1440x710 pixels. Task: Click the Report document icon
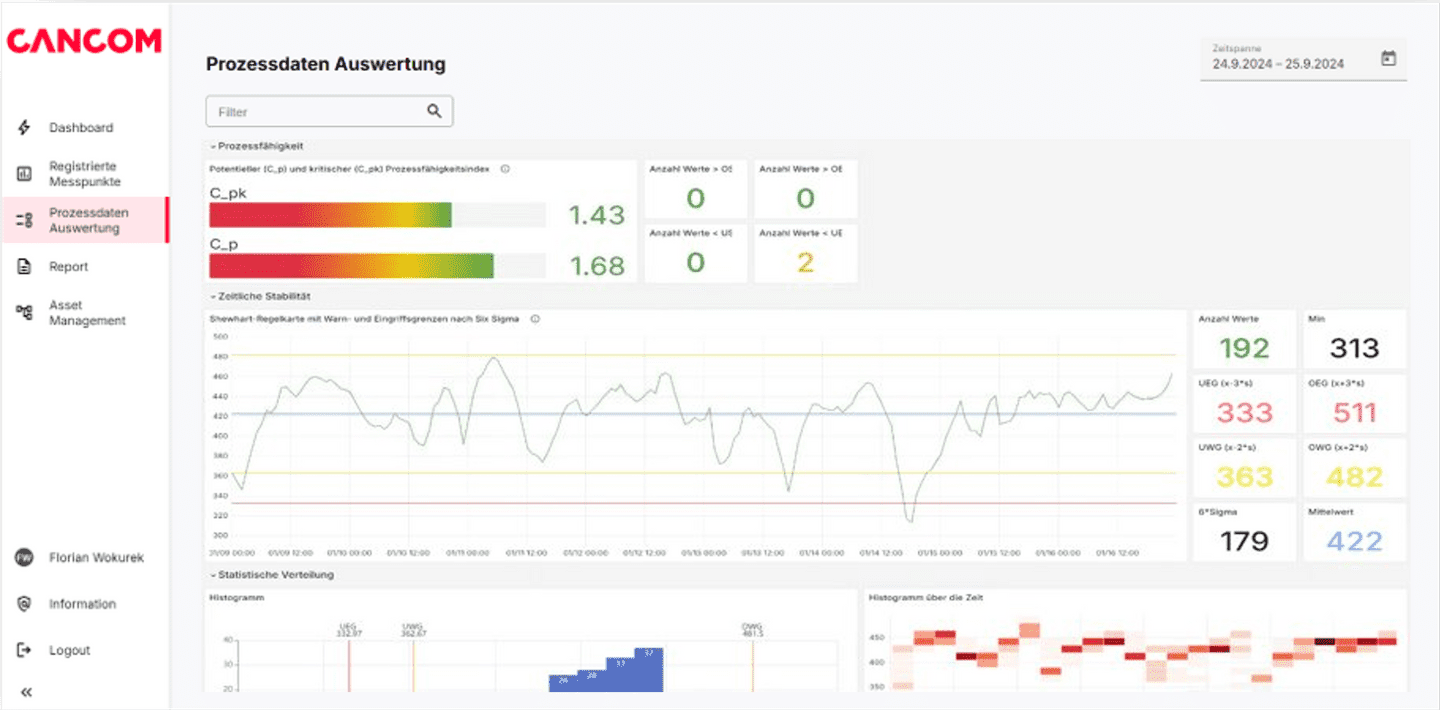tap(25, 267)
